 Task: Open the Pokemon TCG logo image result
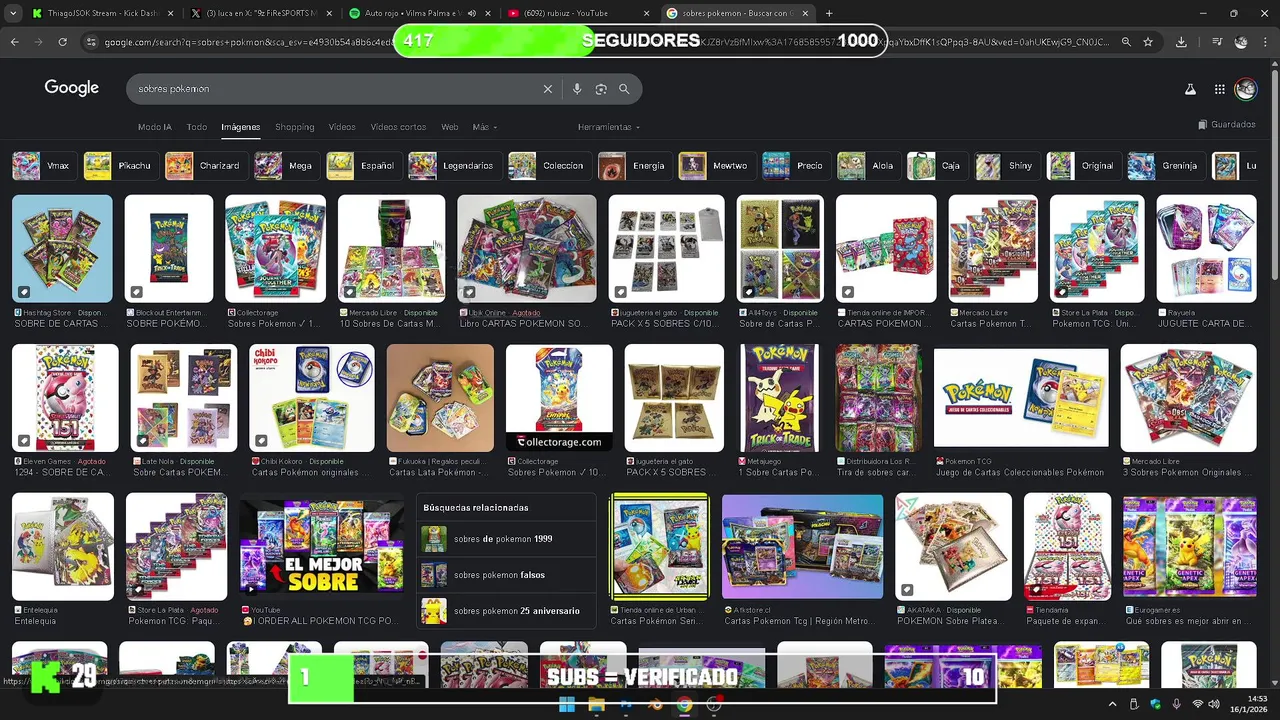click(1021, 398)
